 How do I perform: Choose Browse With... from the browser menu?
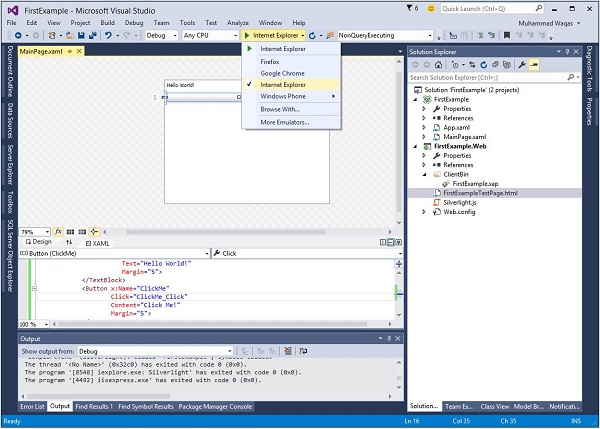(280, 108)
